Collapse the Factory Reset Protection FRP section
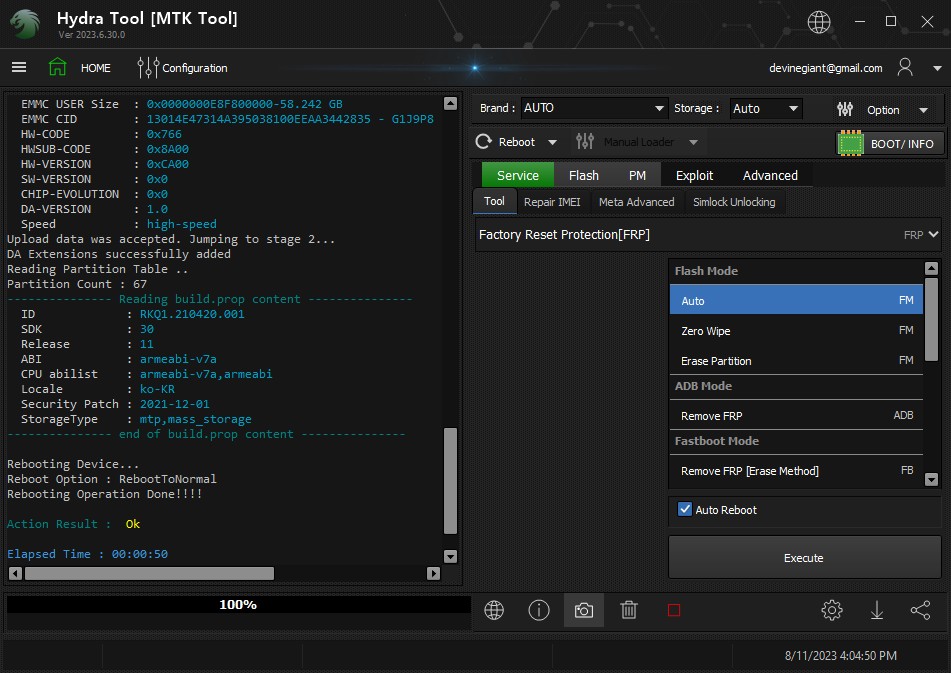The height and width of the screenshot is (673, 951). [x=933, y=234]
